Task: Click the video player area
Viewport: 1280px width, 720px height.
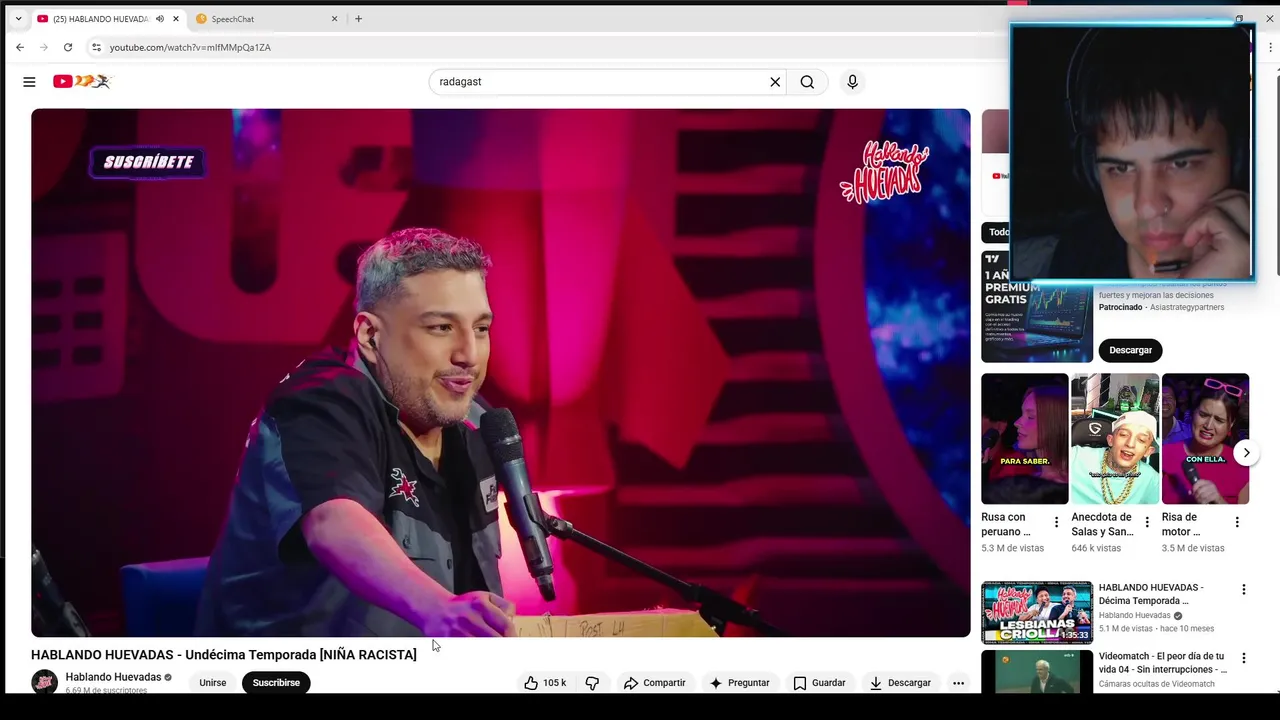Action: (500, 372)
